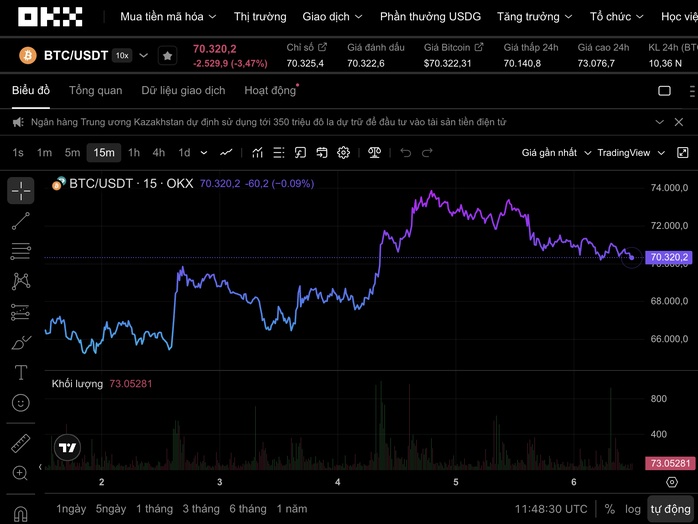Select the brush drawing tool
This screenshot has height=524, width=698.
click(21, 343)
